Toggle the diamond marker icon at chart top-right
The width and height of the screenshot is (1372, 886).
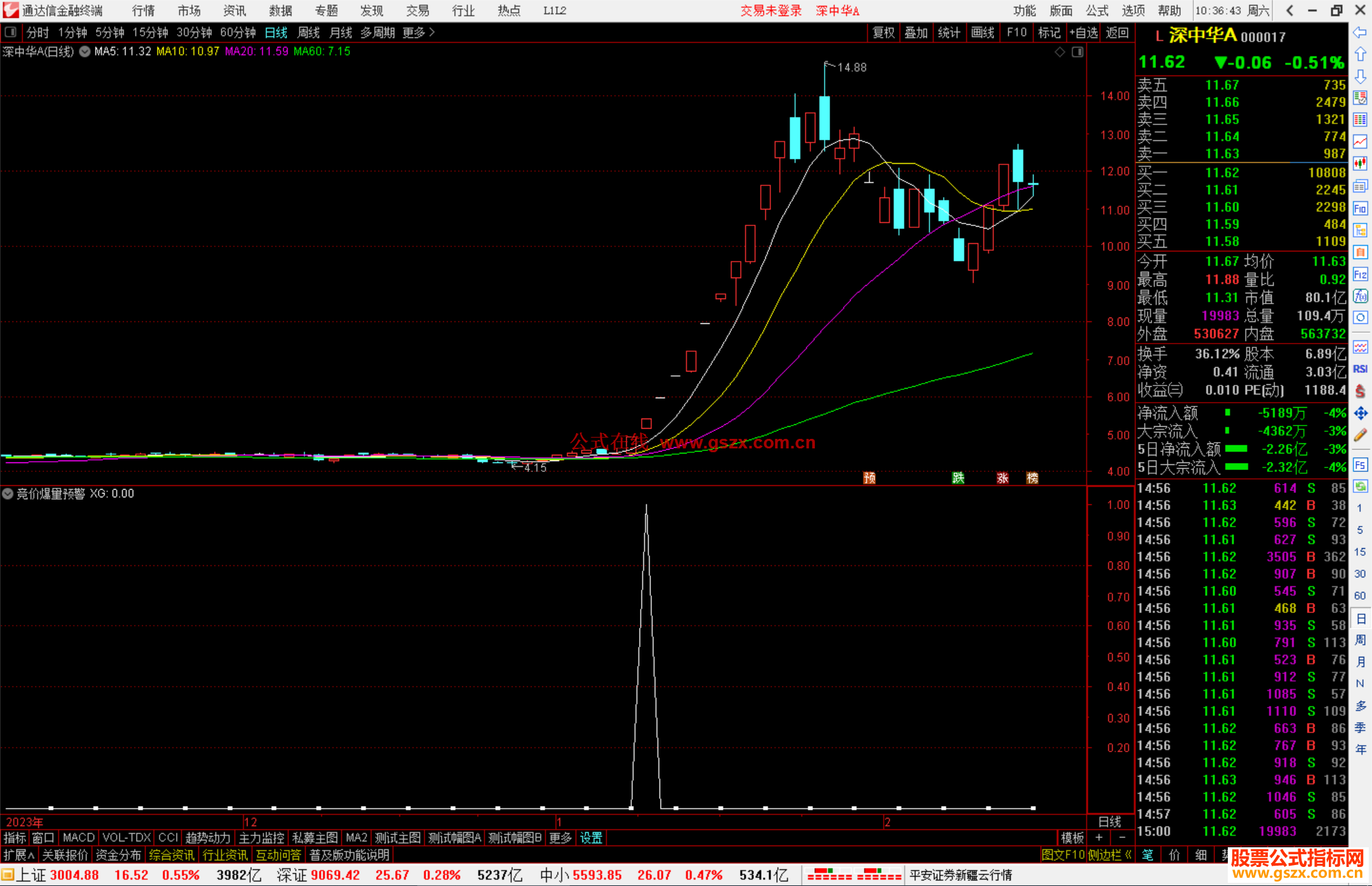pos(1059,52)
